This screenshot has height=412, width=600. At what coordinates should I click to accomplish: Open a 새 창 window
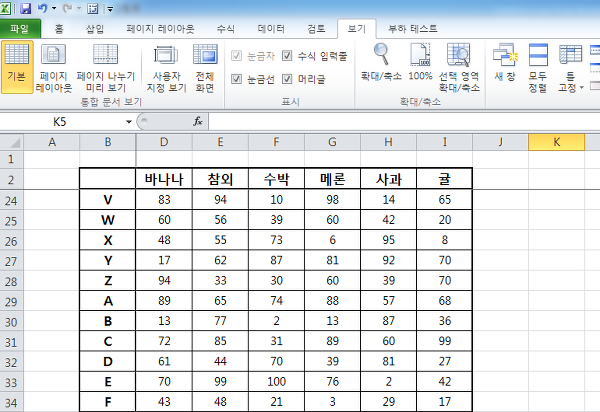(505, 62)
